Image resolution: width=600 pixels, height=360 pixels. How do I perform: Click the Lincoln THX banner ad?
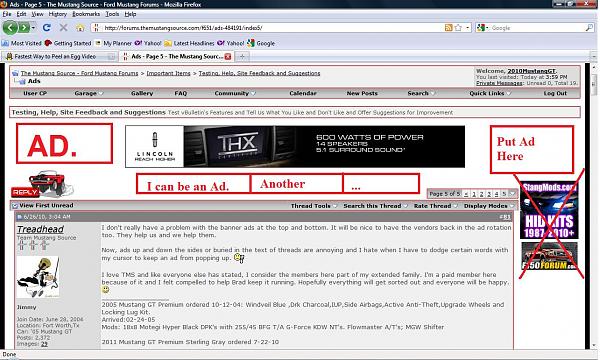(x=295, y=147)
